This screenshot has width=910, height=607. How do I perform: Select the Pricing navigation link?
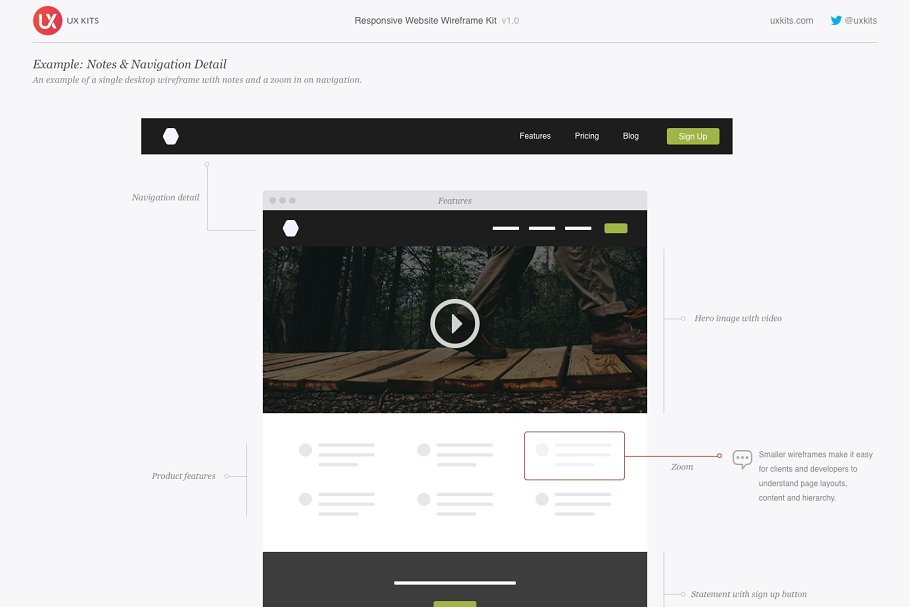click(586, 135)
